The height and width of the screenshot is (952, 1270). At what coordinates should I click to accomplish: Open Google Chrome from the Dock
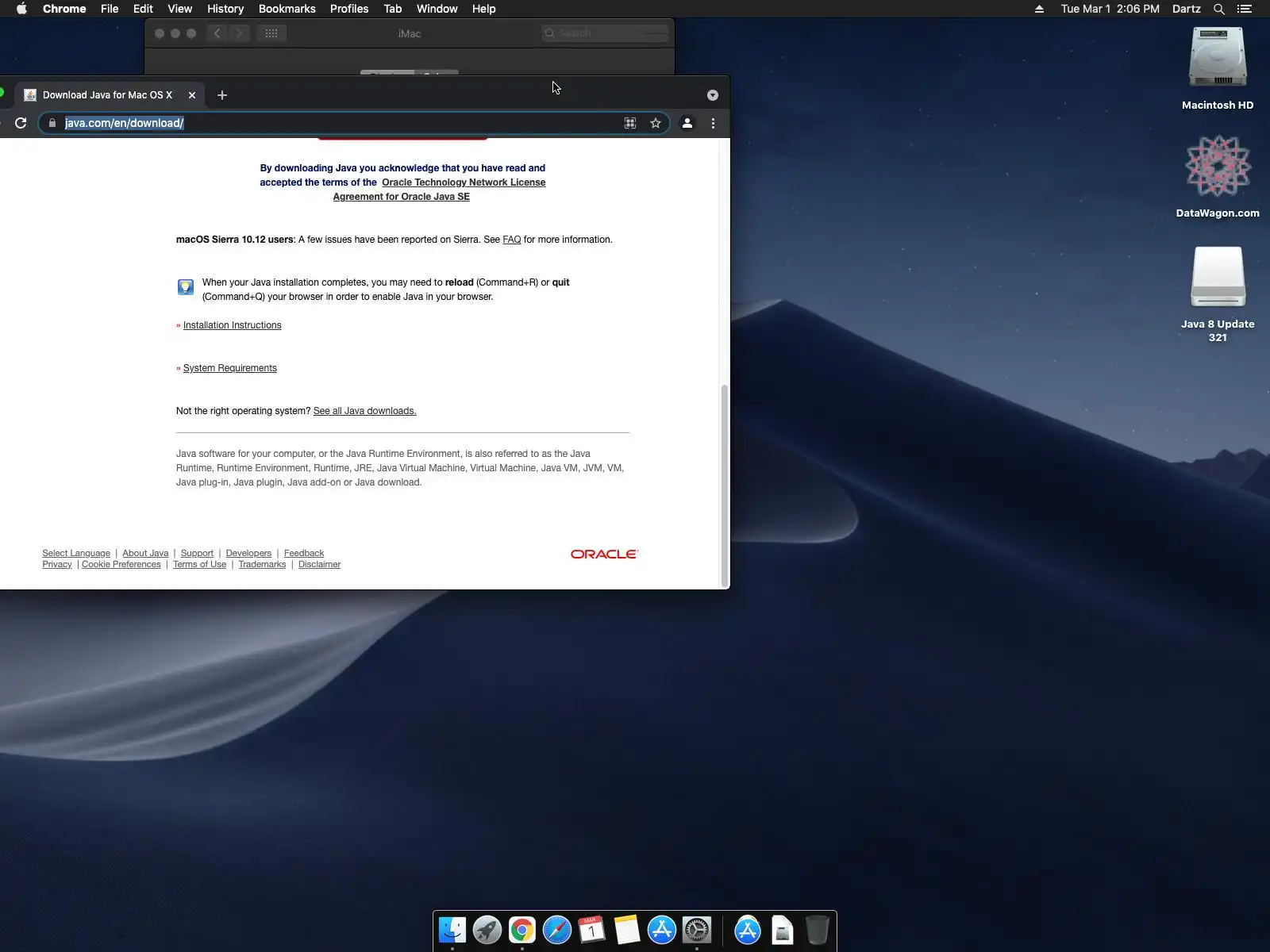[x=522, y=930]
